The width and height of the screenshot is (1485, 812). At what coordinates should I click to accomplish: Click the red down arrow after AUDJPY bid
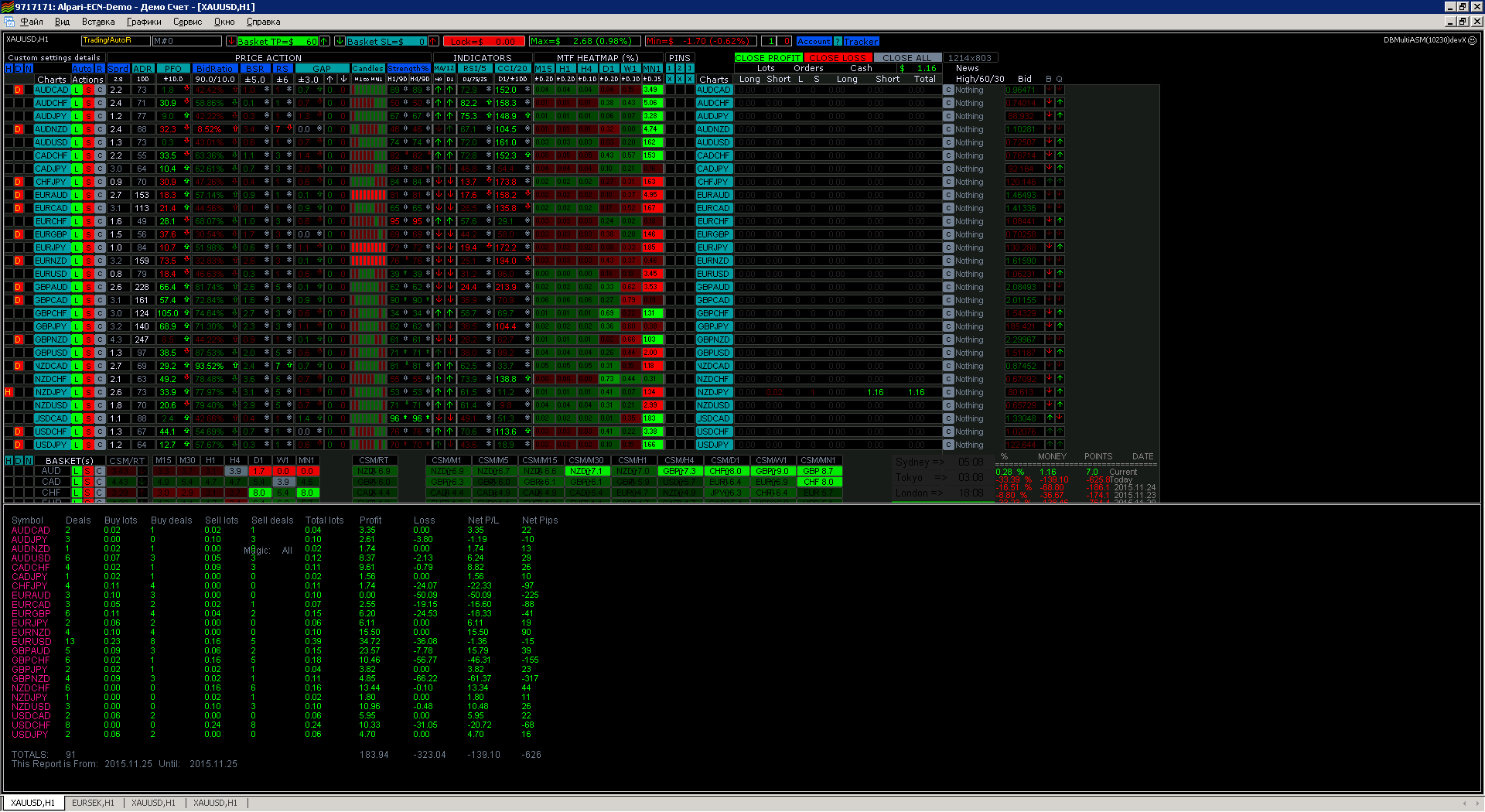[1050, 116]
